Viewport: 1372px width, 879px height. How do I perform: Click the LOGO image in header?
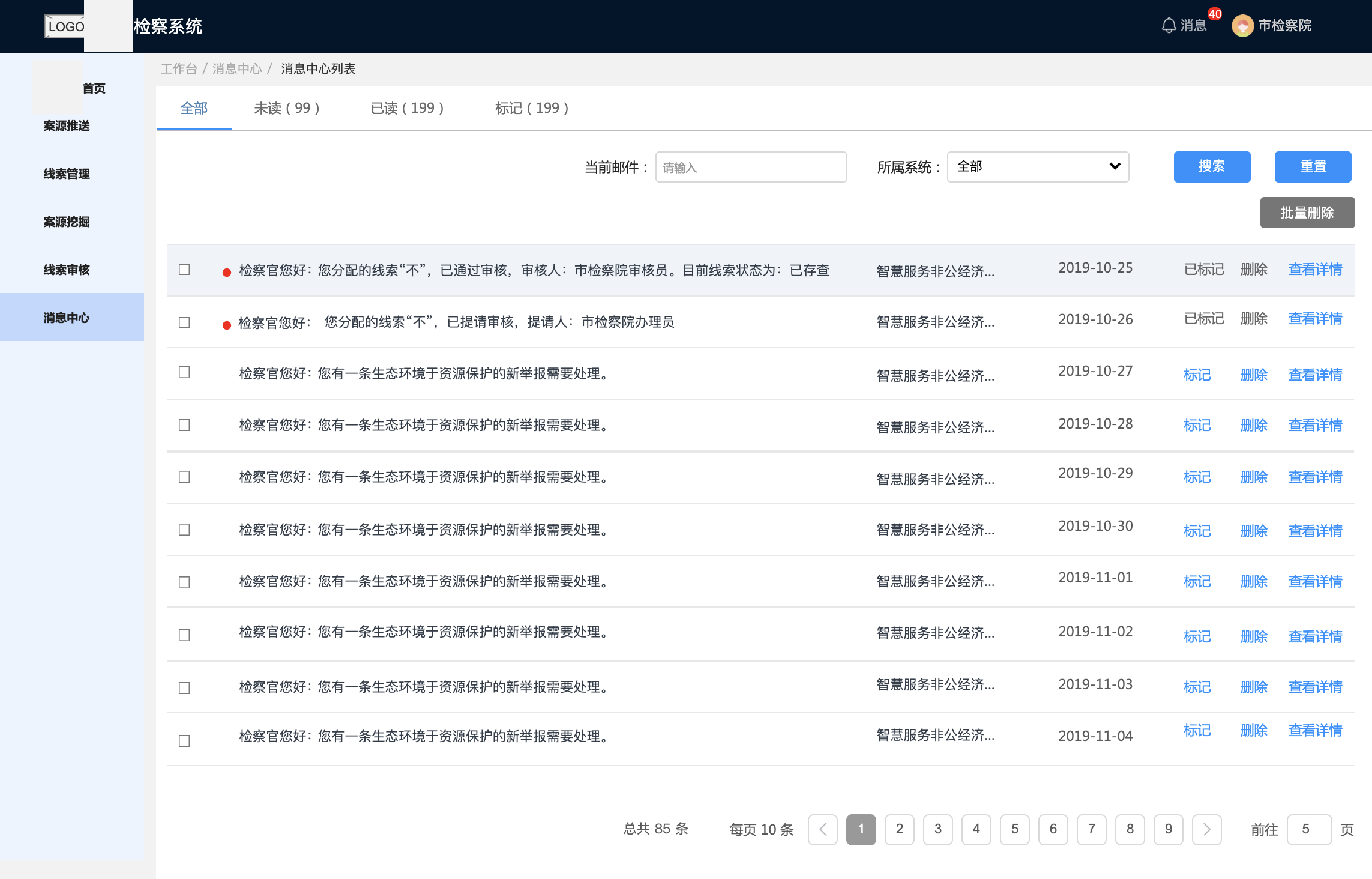point(65,26)
